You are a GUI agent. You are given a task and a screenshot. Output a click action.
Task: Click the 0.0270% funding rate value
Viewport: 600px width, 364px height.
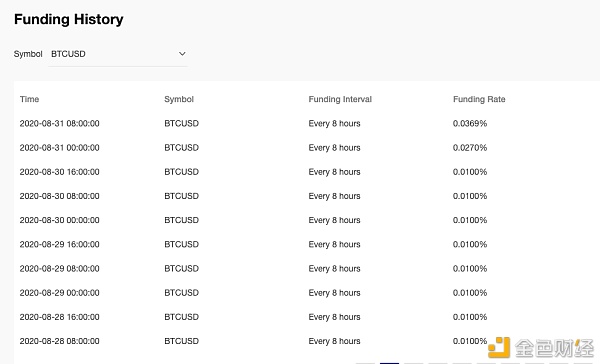click(470, 148)
